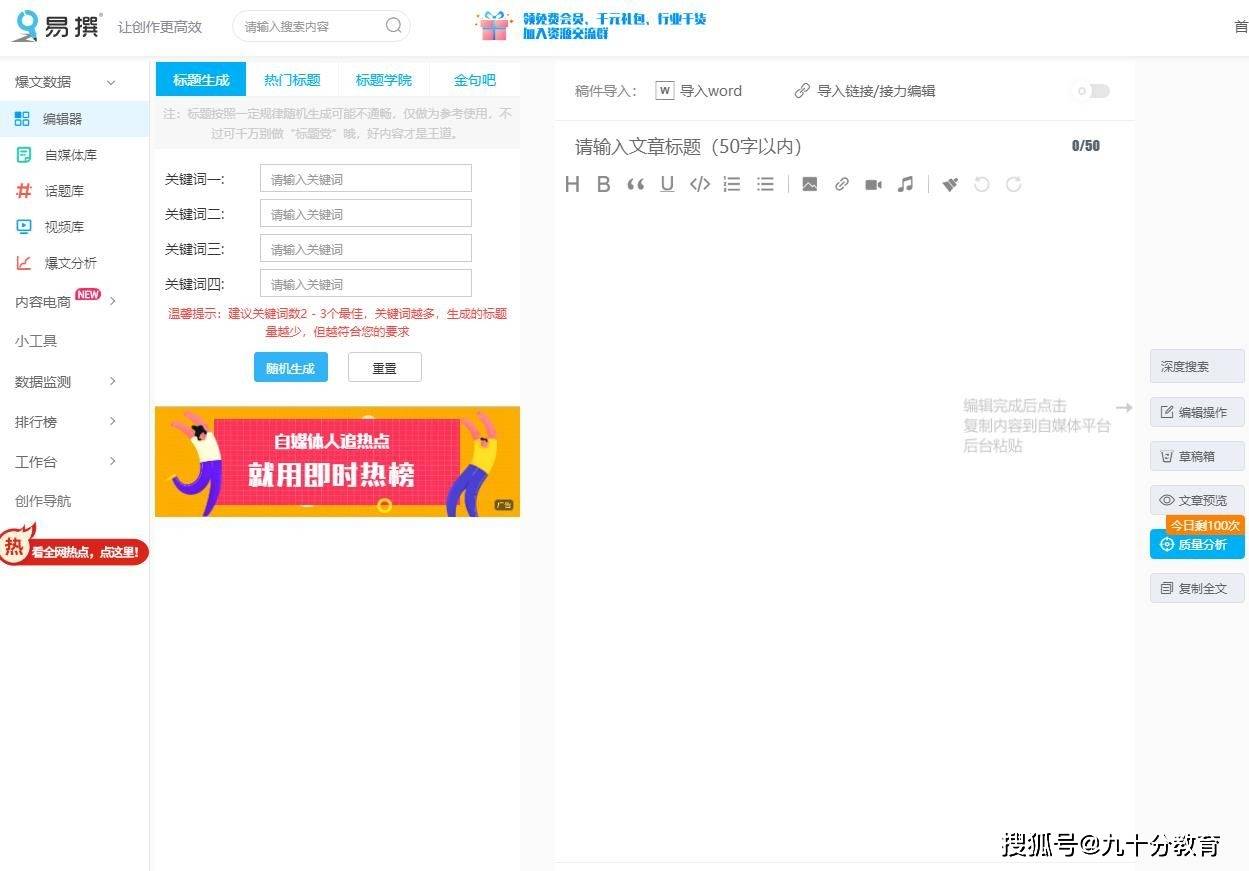Switch to the 热门标题 tab
This screenshot has width=1249, height=871.
pyautogui.click(x=292, y=80)
